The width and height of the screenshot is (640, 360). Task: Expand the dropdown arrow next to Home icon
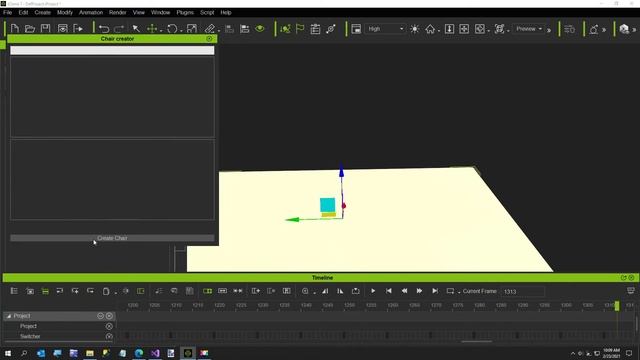pyautogui.click(x=439, y=31)
